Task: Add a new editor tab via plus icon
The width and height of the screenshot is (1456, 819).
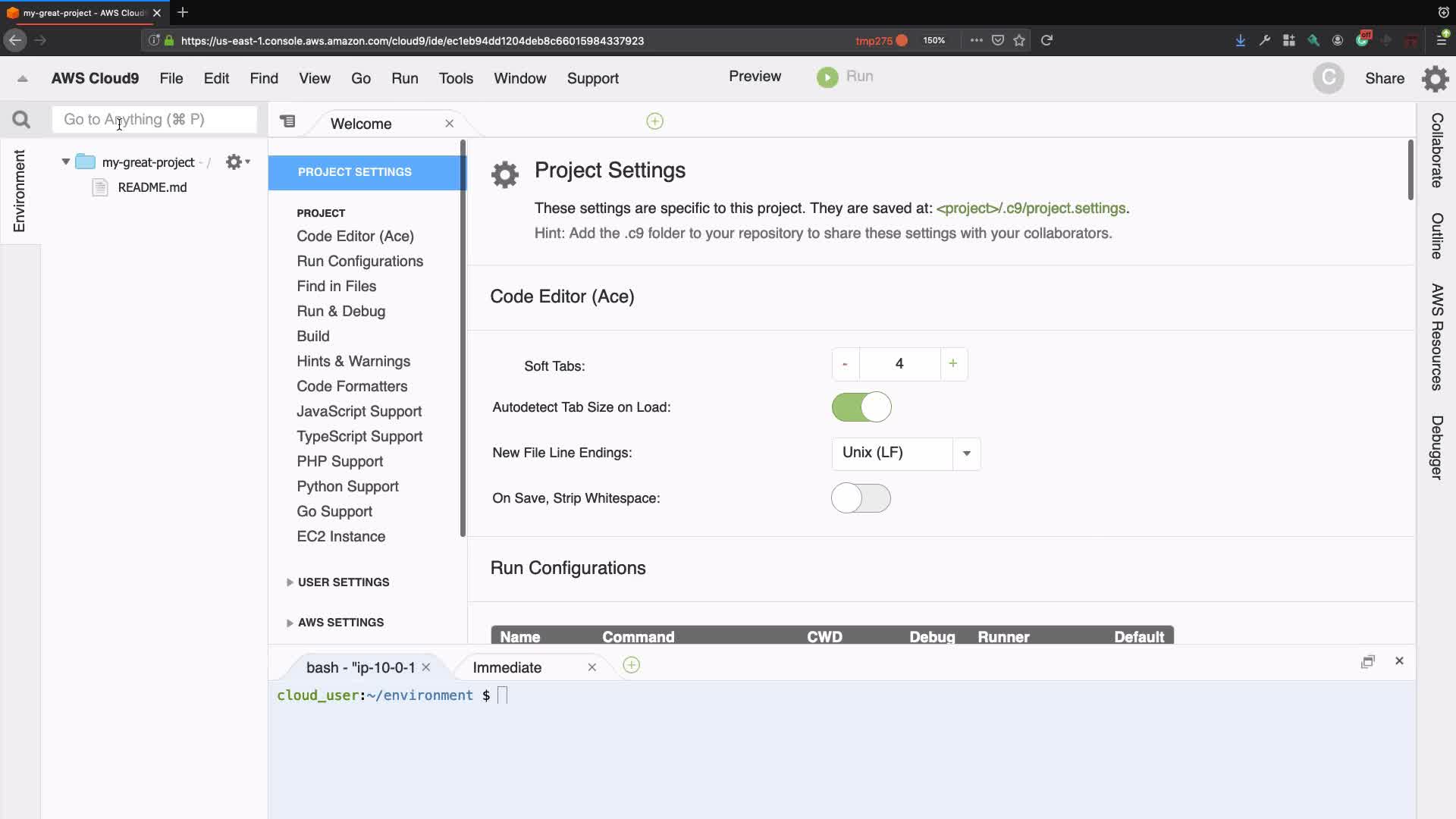Action: pos(654,121)
